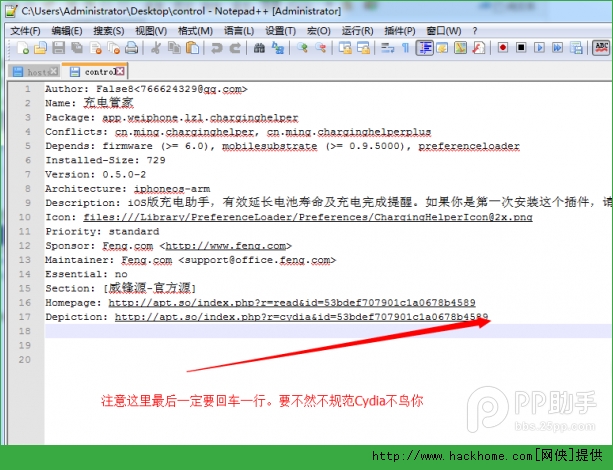The width and height of the screenshot is (613, 470).
Task: Place cursor on empty line 18
Action: (328, 331)
